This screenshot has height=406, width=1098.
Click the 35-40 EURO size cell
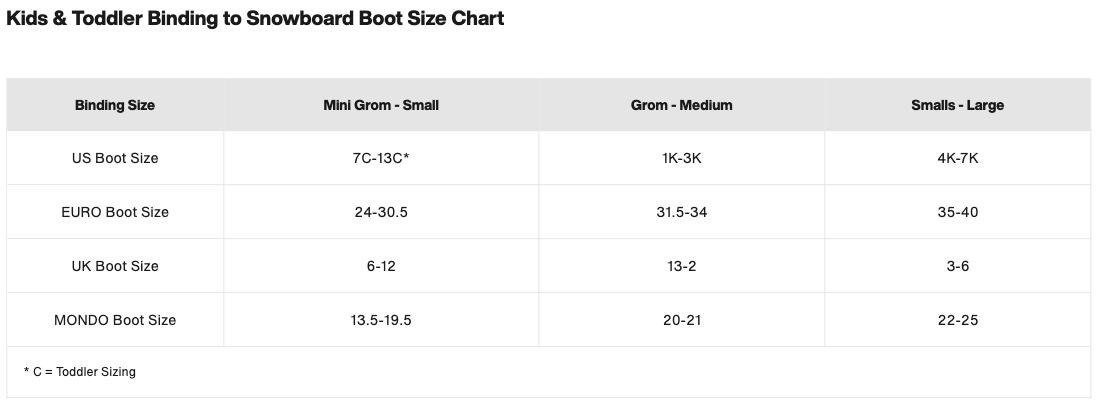pos(957,212)
